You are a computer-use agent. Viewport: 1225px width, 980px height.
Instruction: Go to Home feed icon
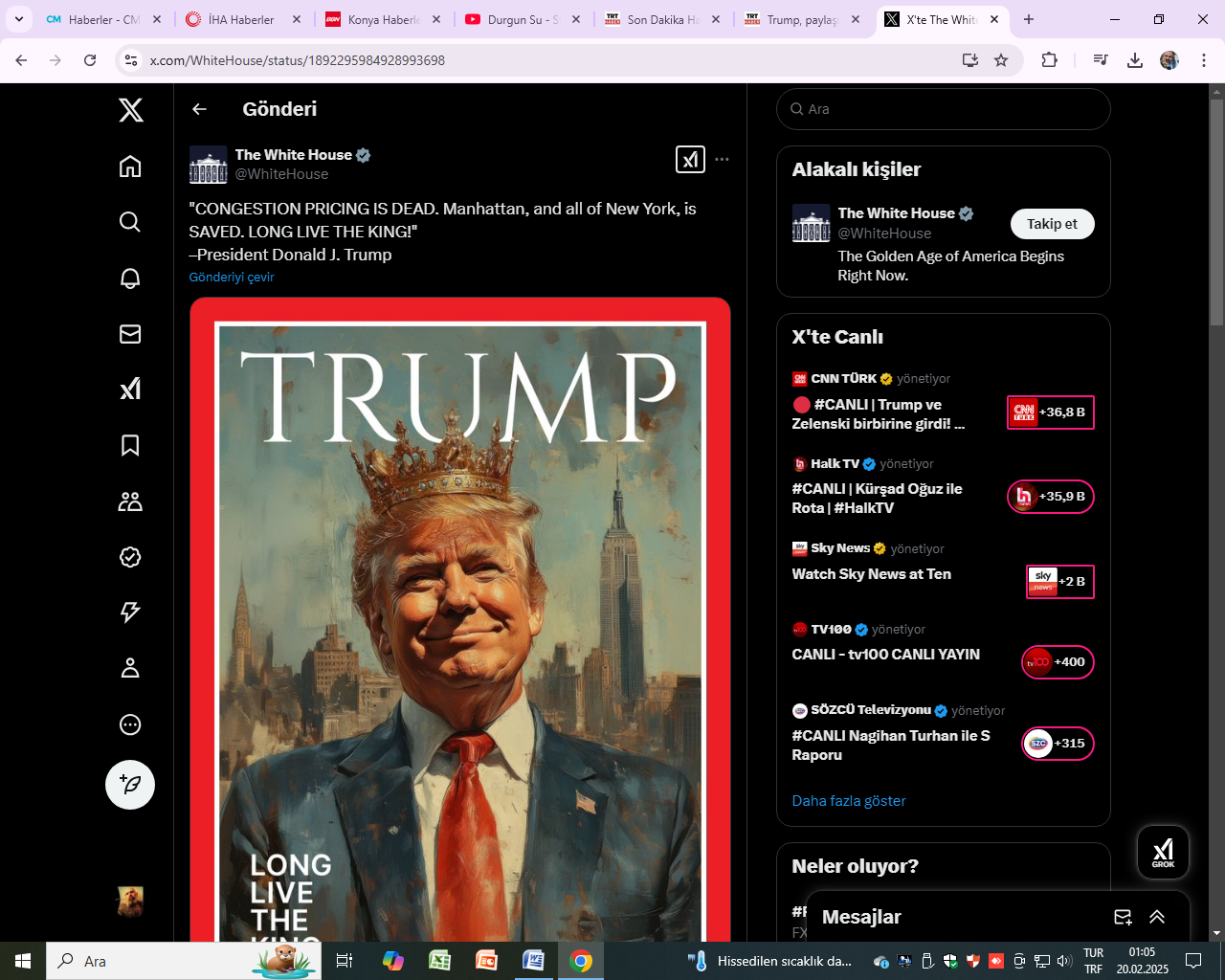[130, 167]
